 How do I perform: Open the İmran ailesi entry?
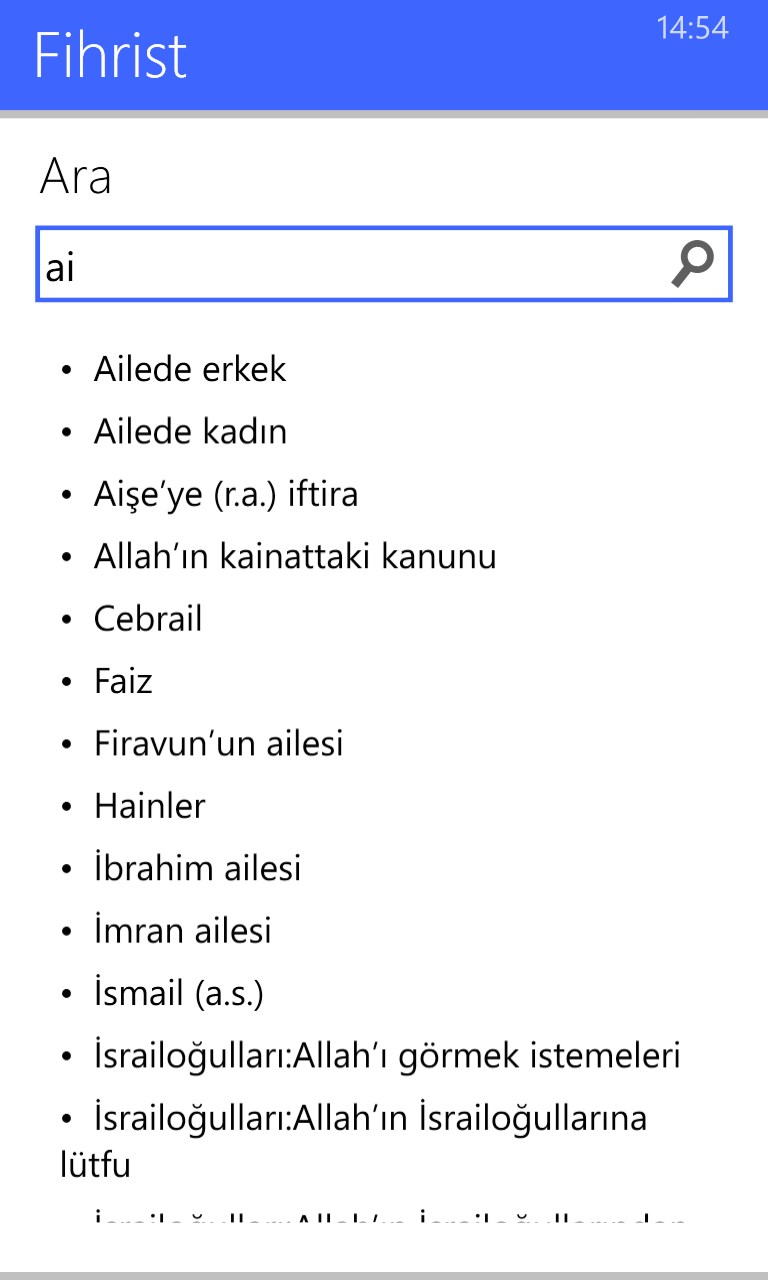(182, 931)
